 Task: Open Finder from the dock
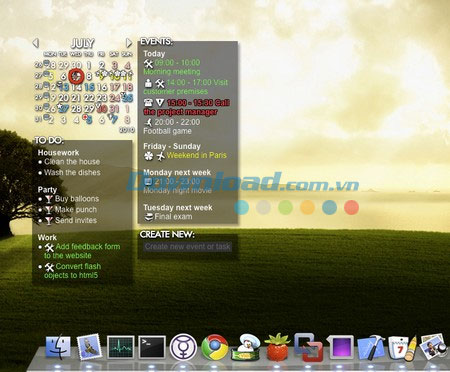click(58, 348)
